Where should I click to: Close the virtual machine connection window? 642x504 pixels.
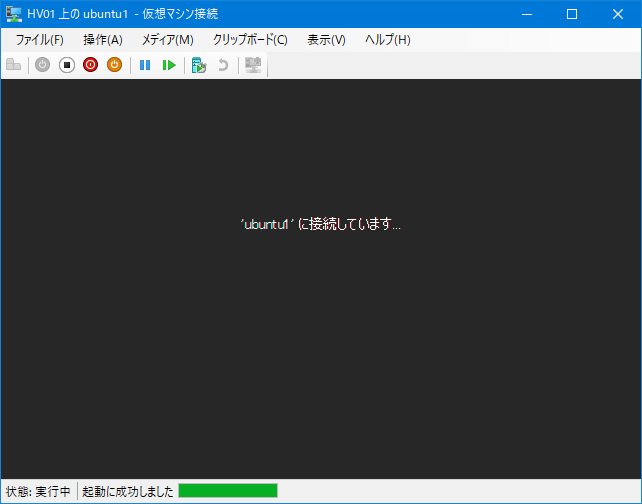point(618,14)
